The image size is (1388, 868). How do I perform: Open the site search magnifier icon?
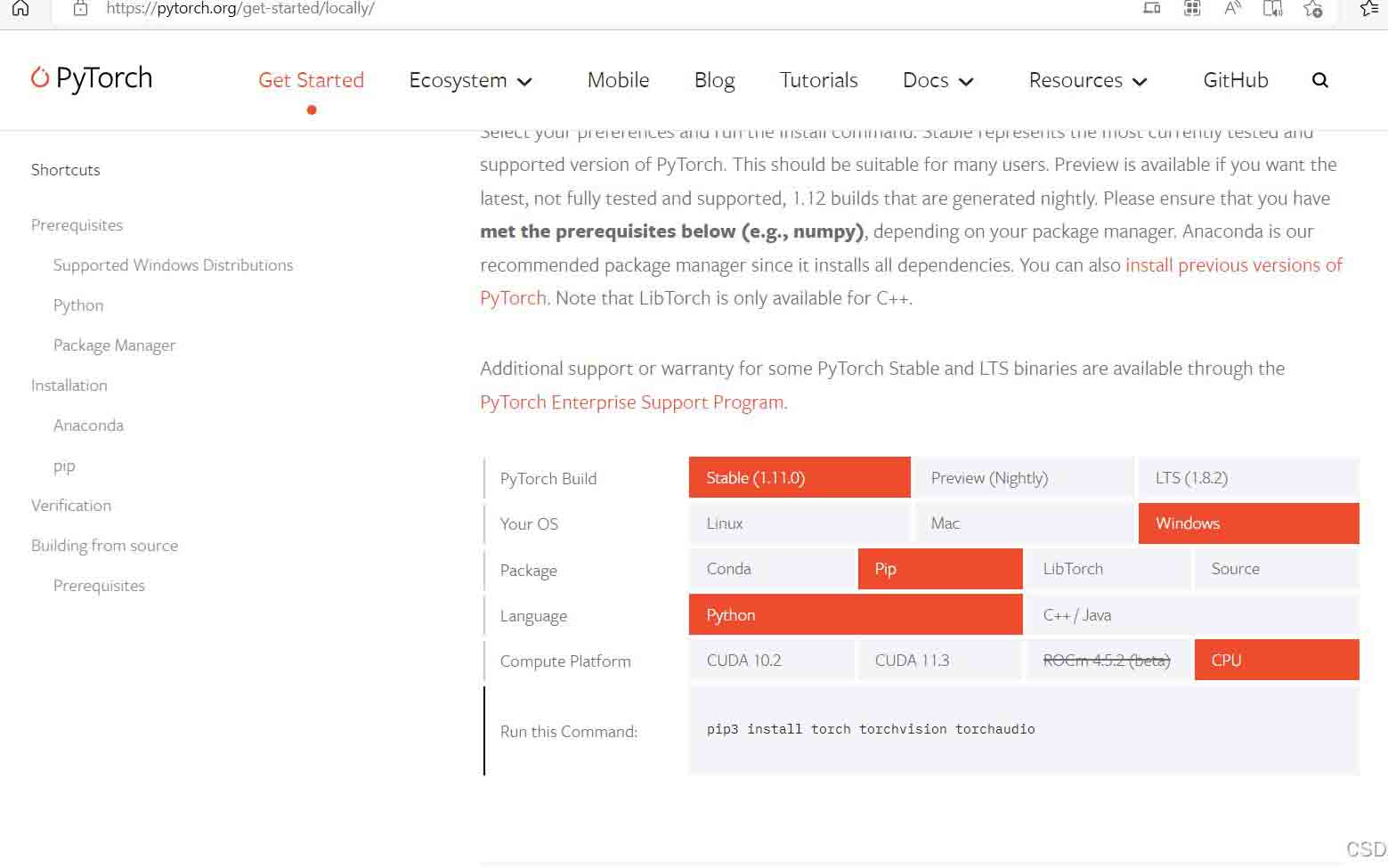[x=1320, y=80]
